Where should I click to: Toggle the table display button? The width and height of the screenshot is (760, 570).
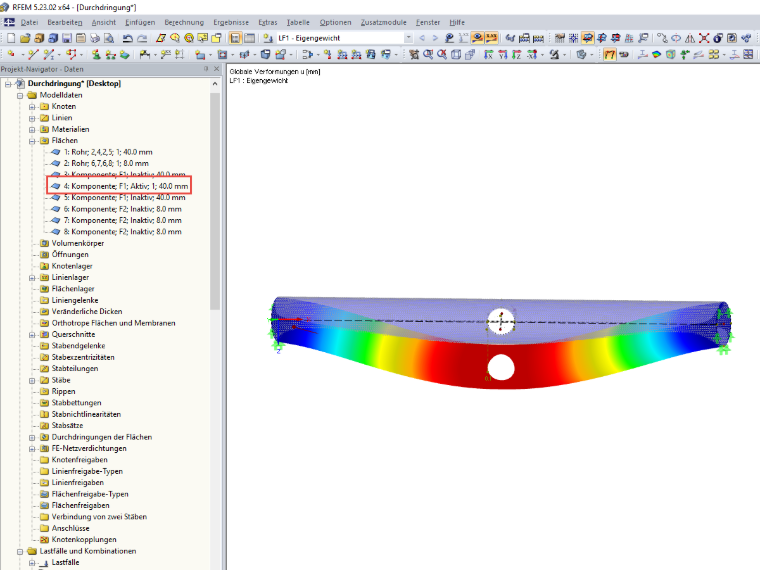(x=250, y=38)
